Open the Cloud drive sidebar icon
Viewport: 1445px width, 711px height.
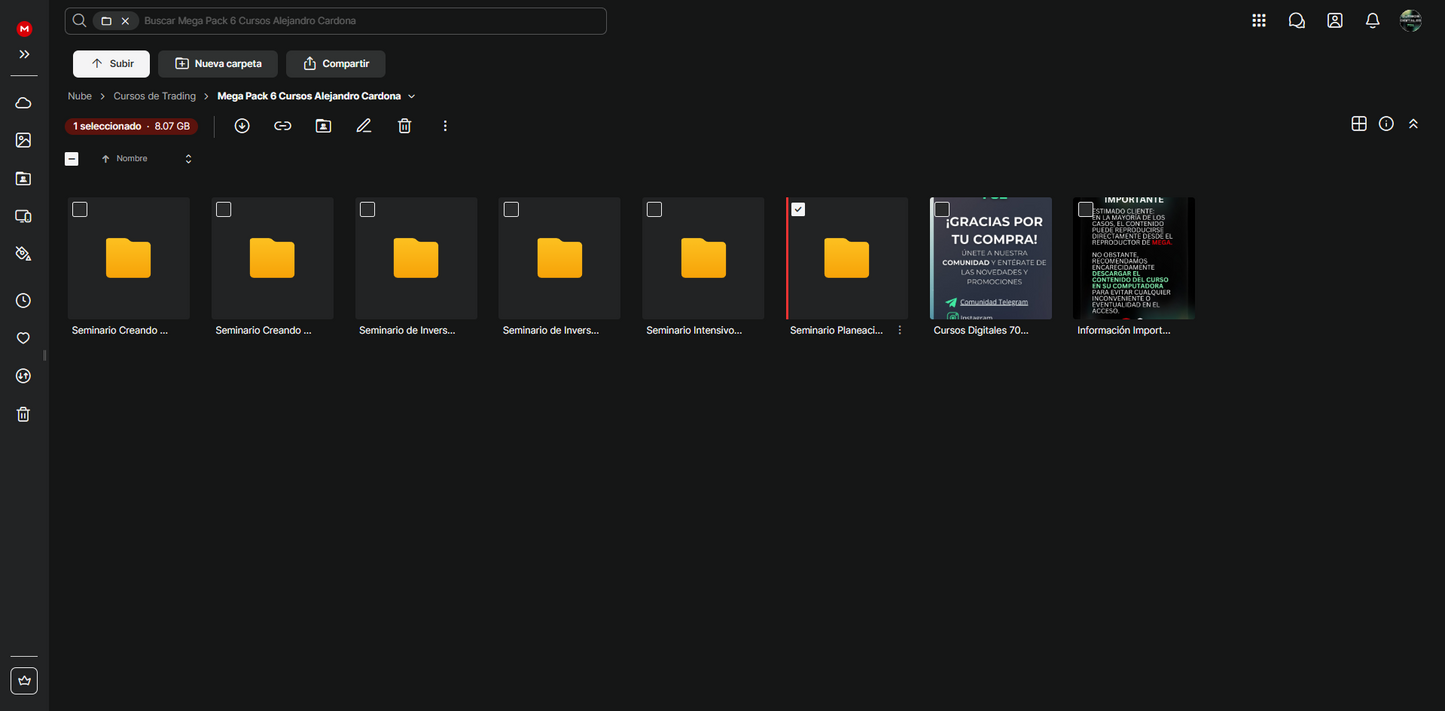24,103
